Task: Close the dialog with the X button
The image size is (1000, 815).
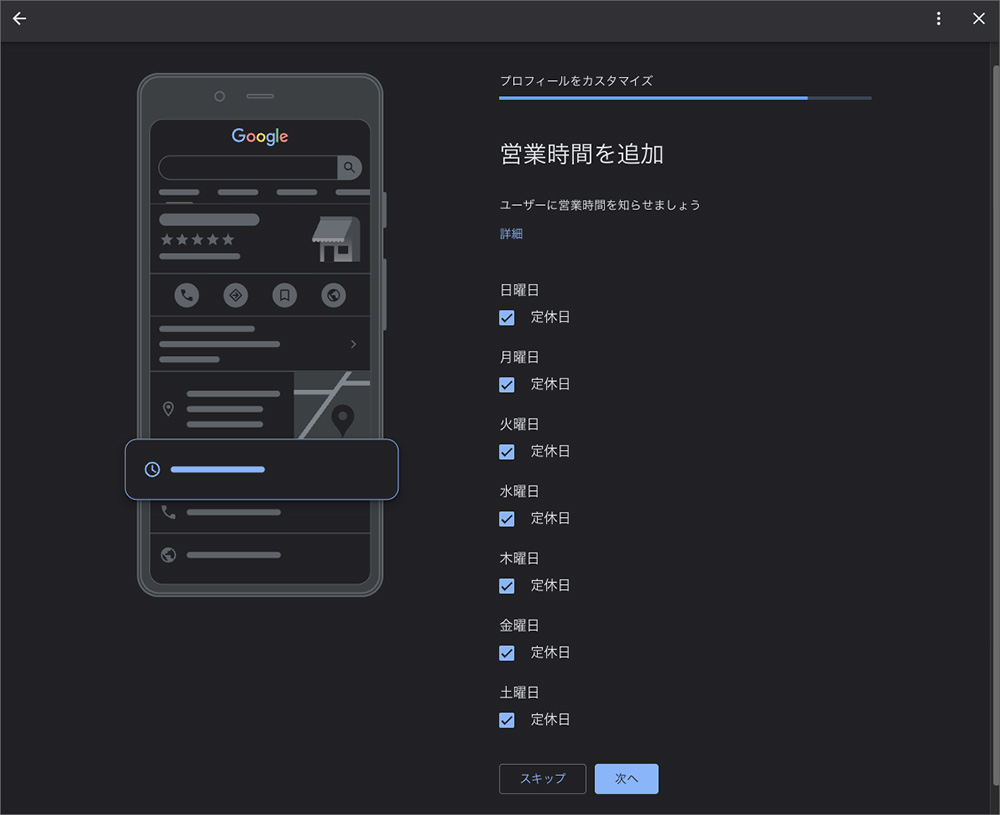Action: pyautogui.click(x=979, y=18)
